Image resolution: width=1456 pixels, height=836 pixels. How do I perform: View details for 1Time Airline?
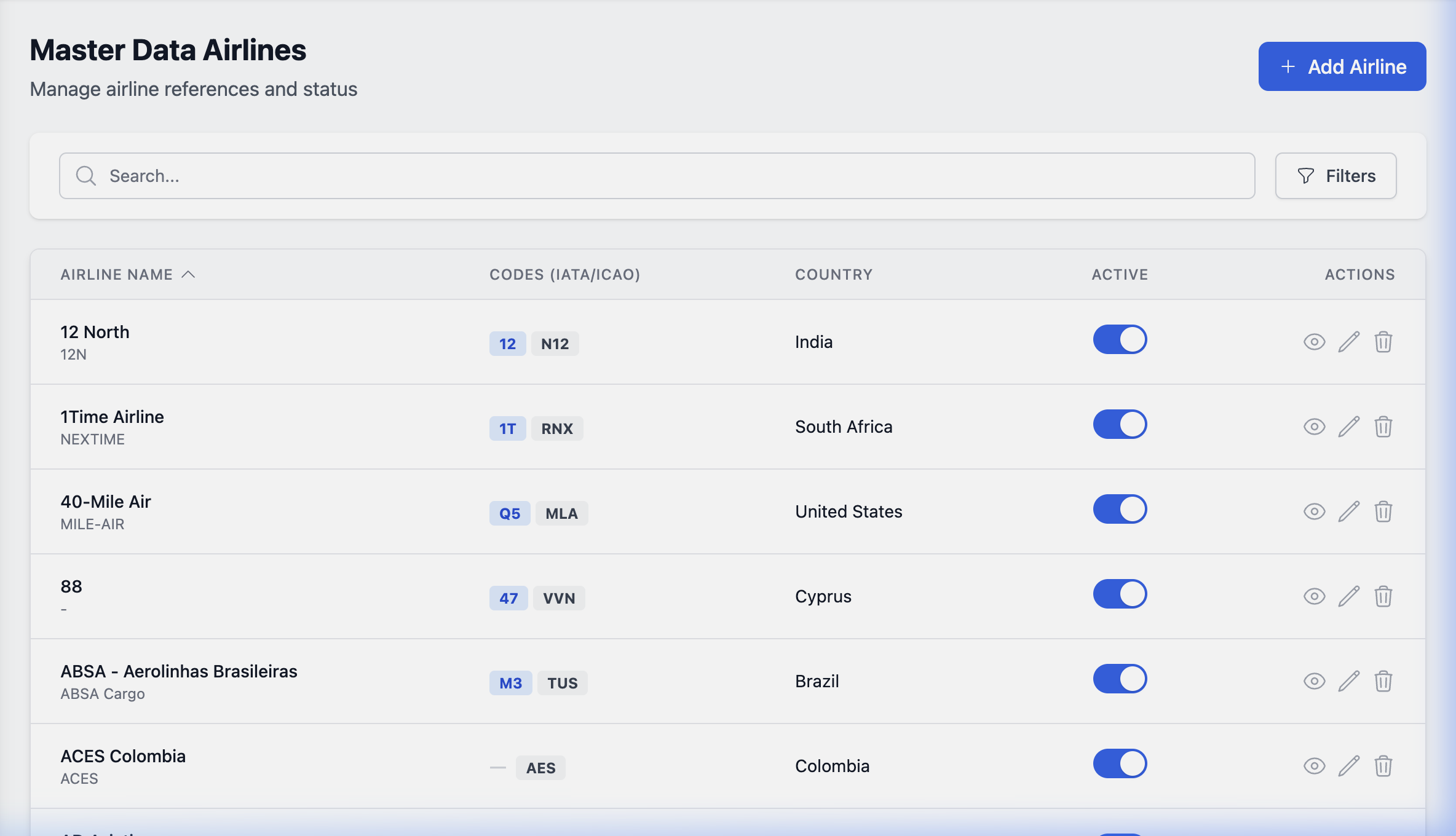pyautogui.click(x=1314, y=427)
